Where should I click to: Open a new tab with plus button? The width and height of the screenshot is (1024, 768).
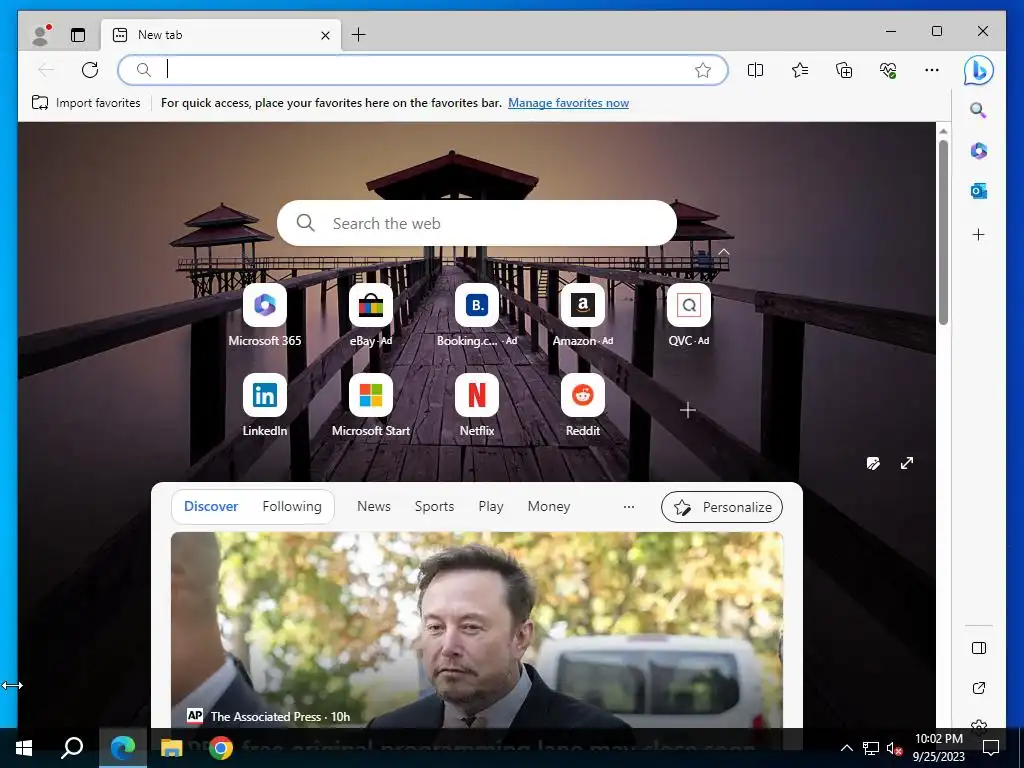coord(359,35)
